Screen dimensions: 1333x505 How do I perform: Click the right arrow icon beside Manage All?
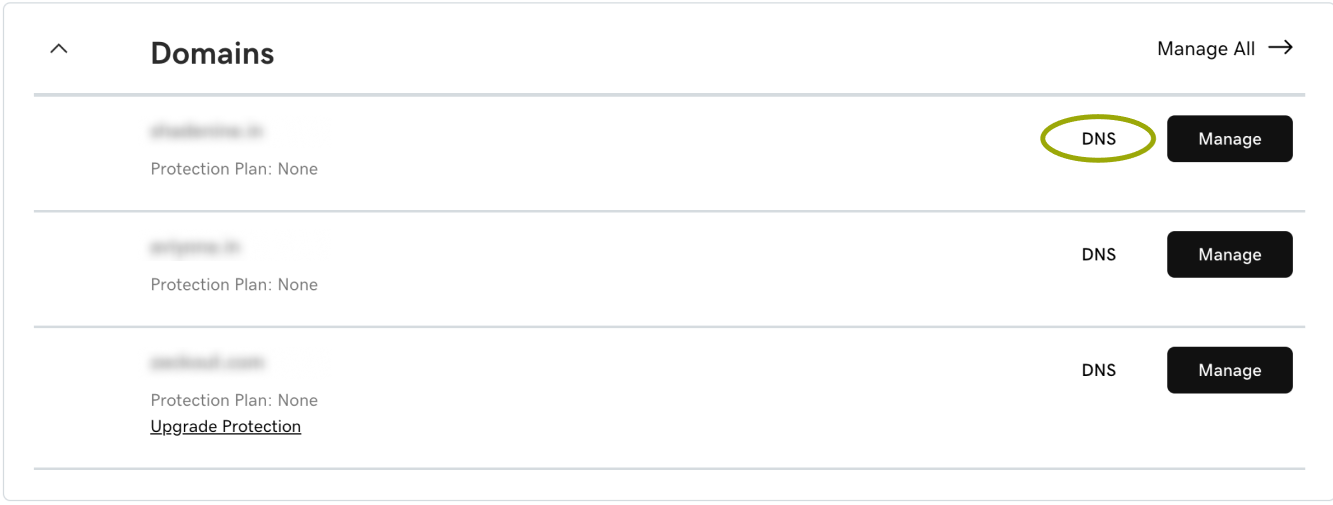[x=1280, y=48]
